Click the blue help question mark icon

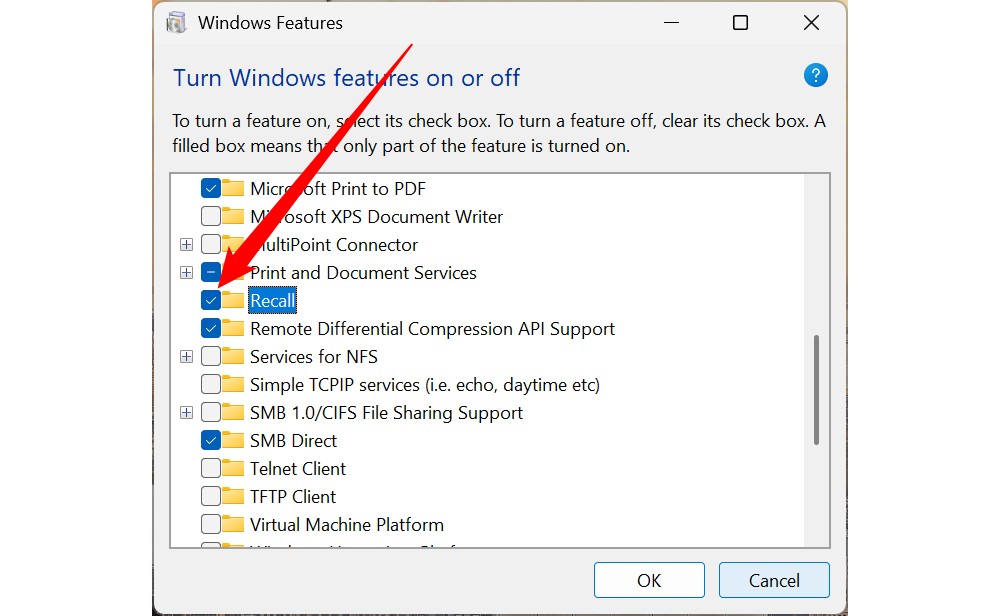point(816,75)
